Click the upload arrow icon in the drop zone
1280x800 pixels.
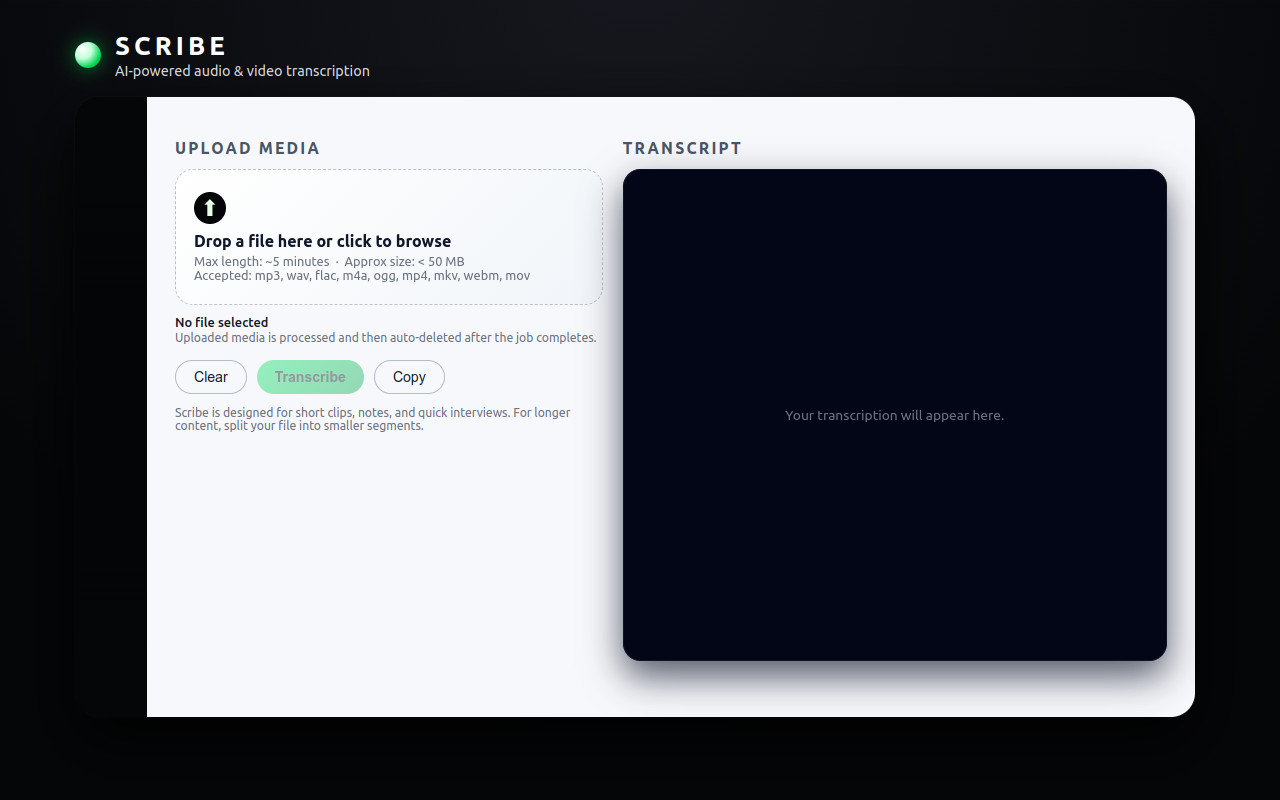(210, 208)
